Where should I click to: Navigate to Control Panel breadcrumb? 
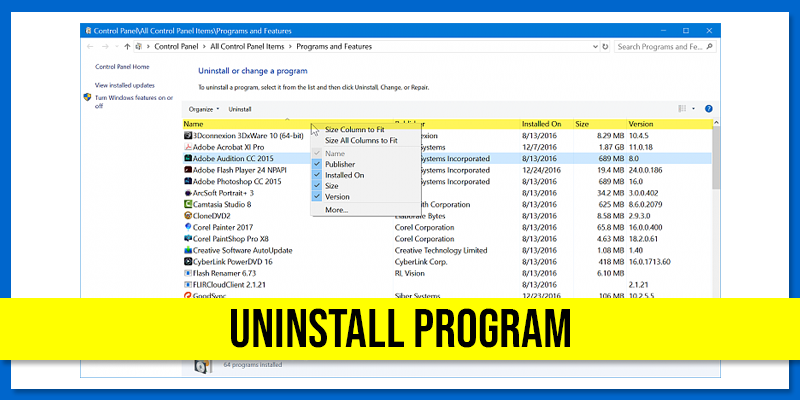pos(176,46)
